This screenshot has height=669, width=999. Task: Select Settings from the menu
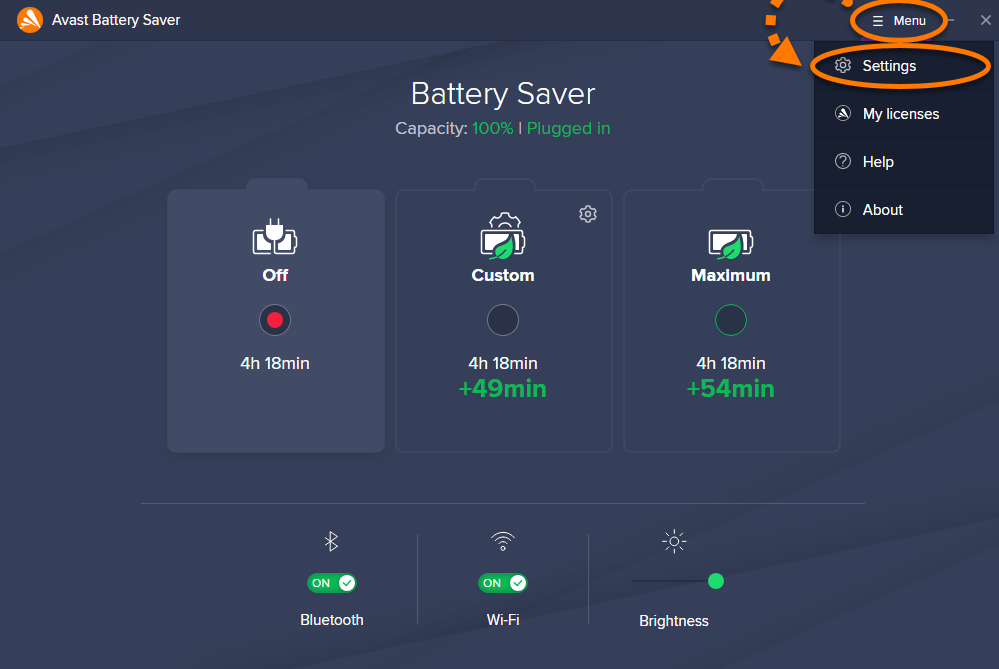click(x=903, y=66)
